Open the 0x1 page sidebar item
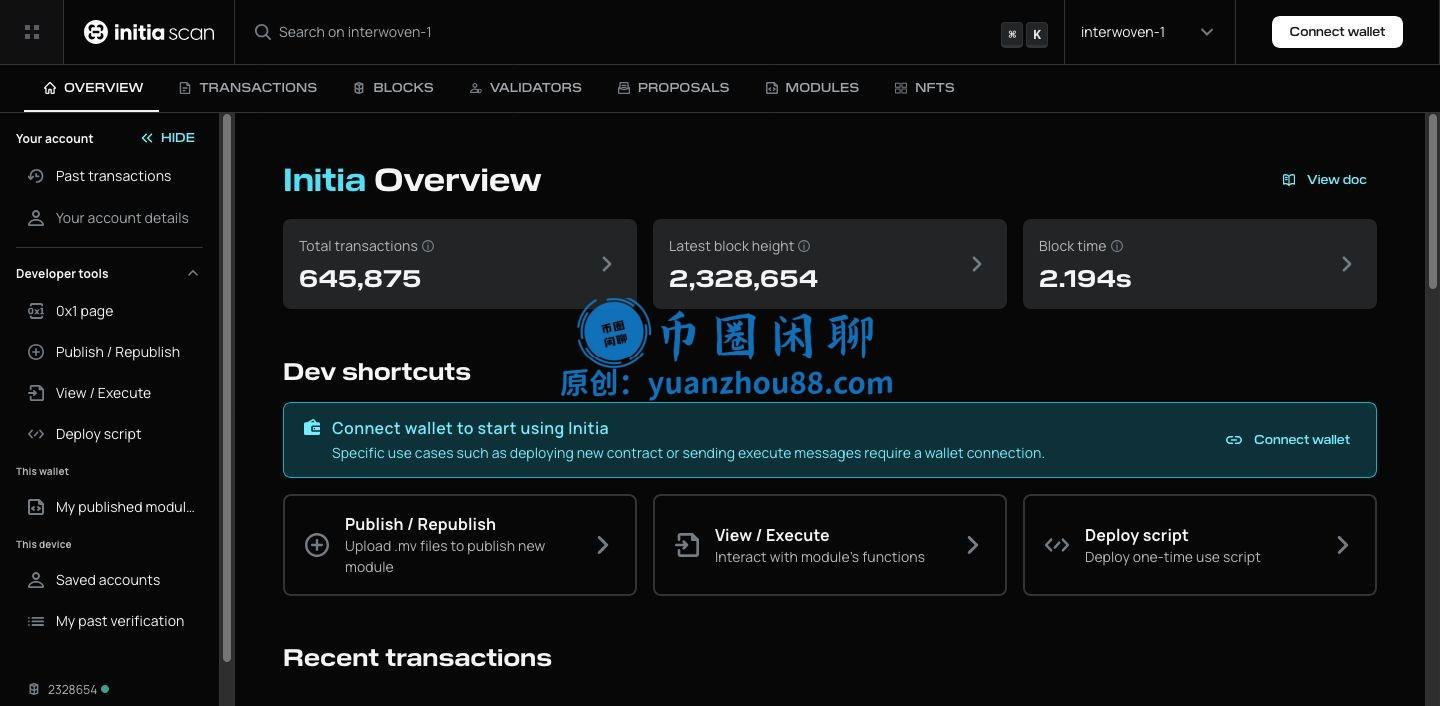 point(84,311)
